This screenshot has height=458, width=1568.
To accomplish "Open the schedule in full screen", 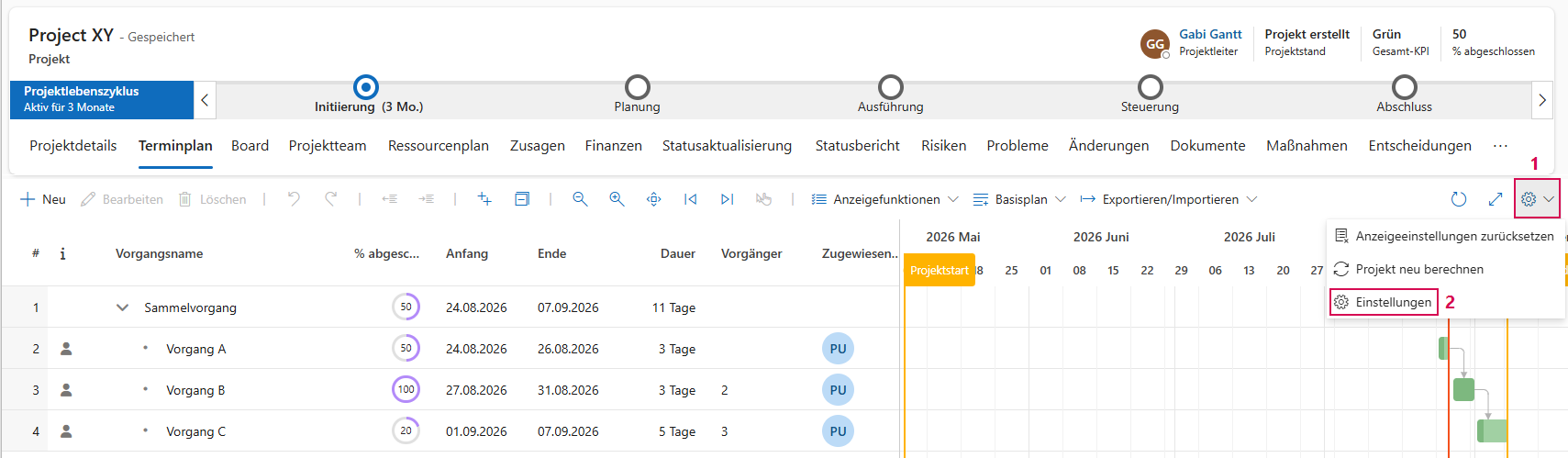I will pos(1496,199).
